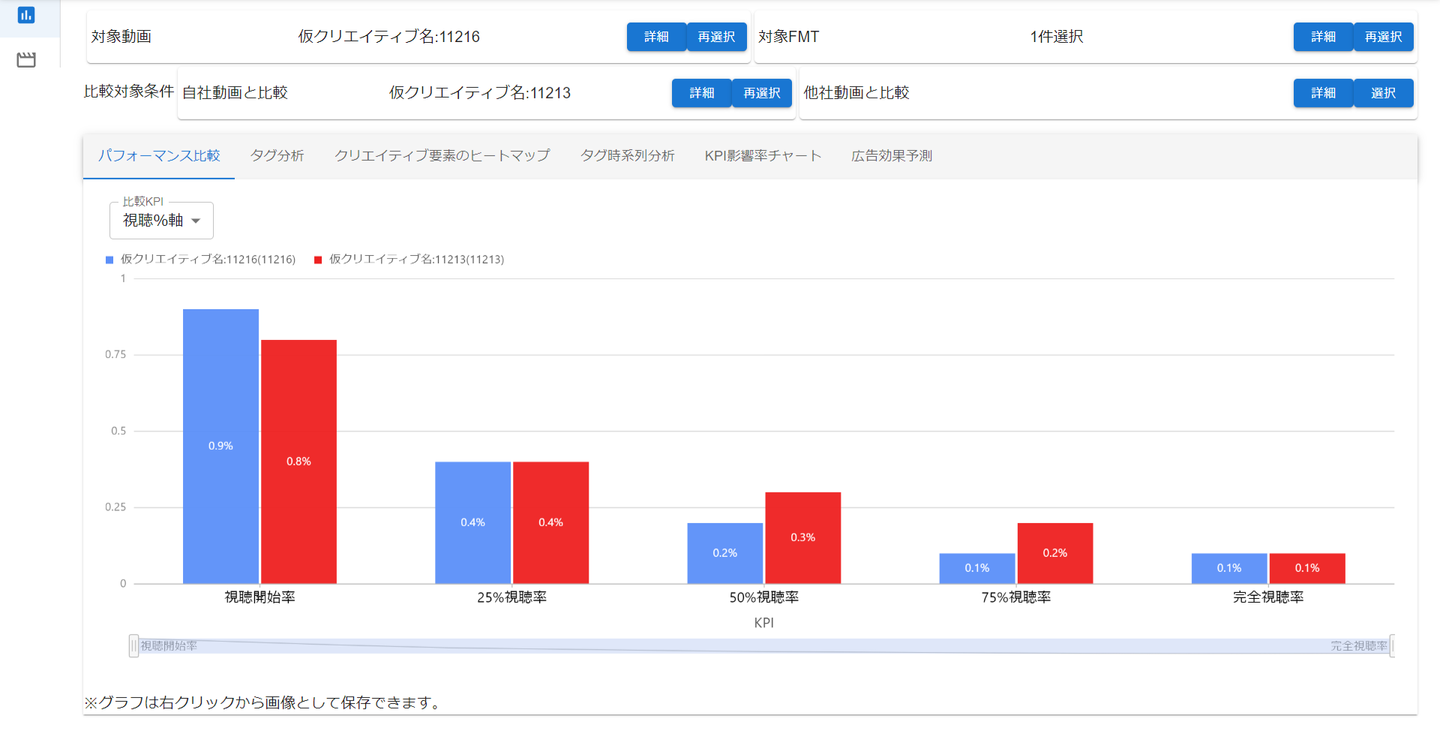Image resolution: width=1440 pixels, height=743 pixels.
Task: Expand the 比較KPI 視聴%軸 dropdown
Action: (161, 221)
